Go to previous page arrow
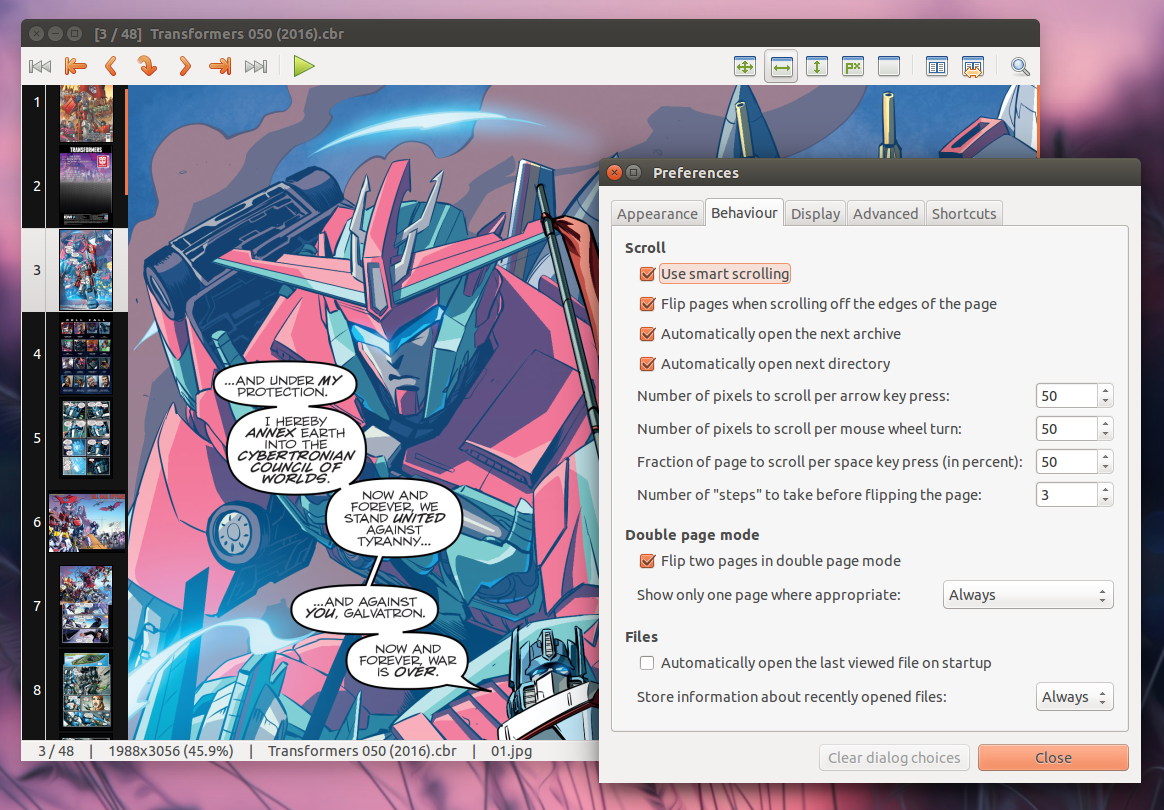This screenshot has width=1164, height=810. click(111, 67)
